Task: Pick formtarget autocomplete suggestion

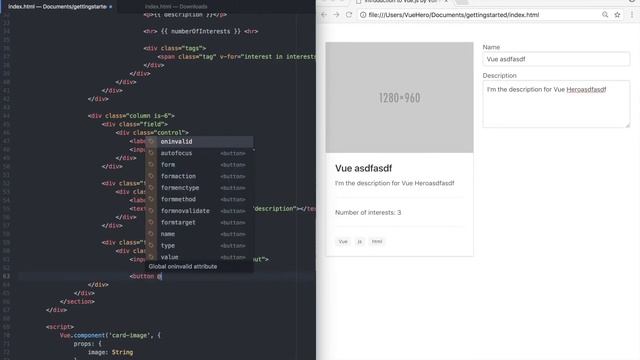Action: (x=199, y=222)
